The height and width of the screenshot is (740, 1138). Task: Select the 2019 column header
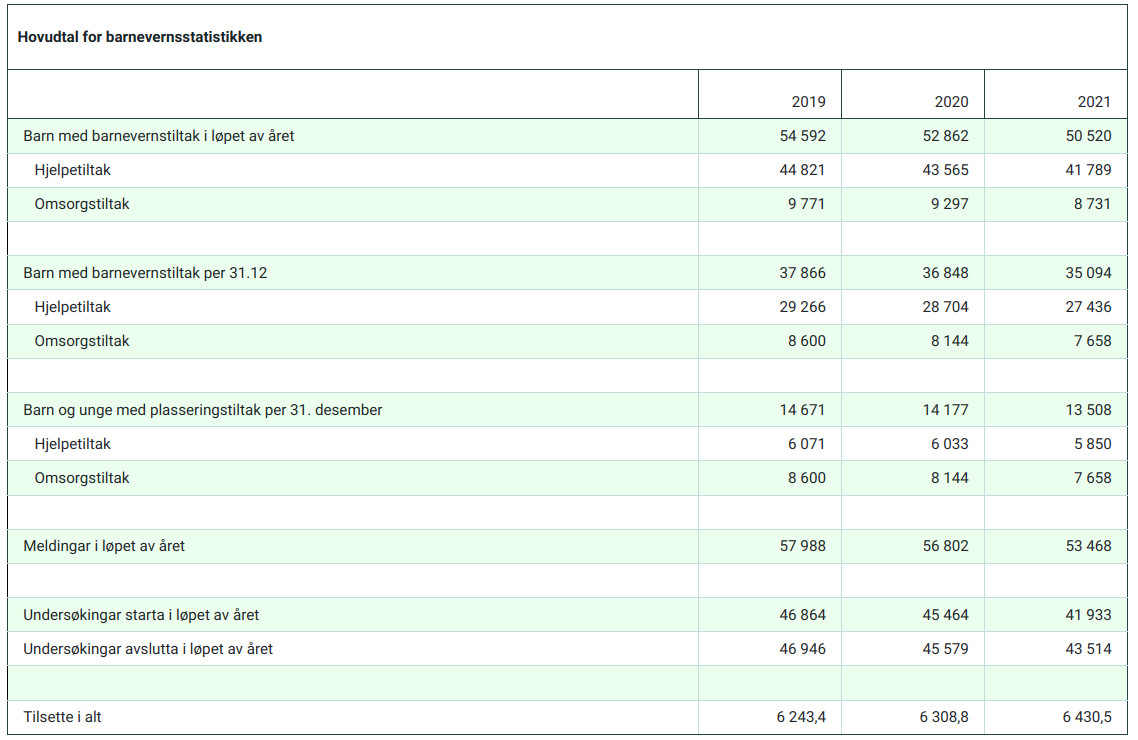[x=808, y=102]
